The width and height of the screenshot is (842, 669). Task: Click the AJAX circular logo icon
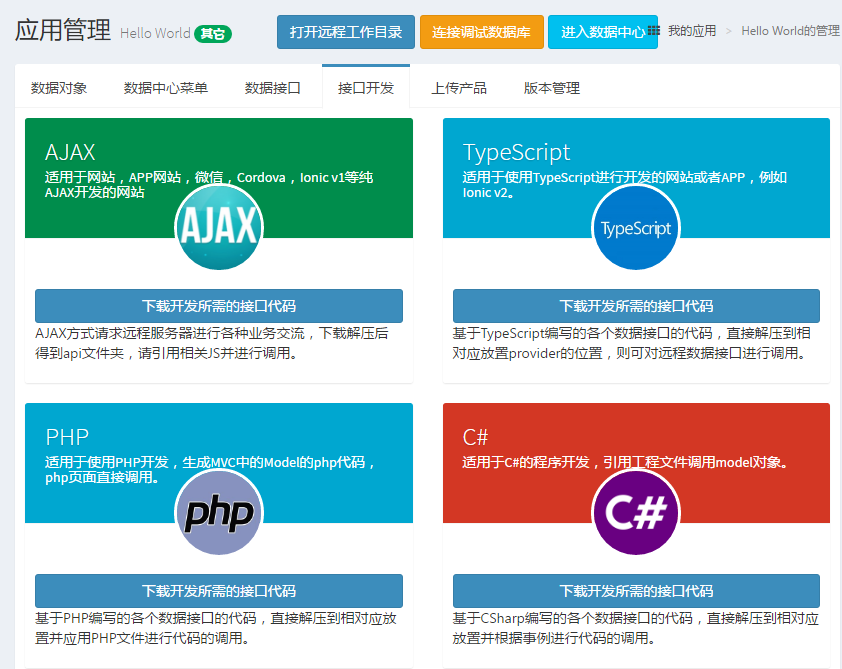click(x=219, y=227)
